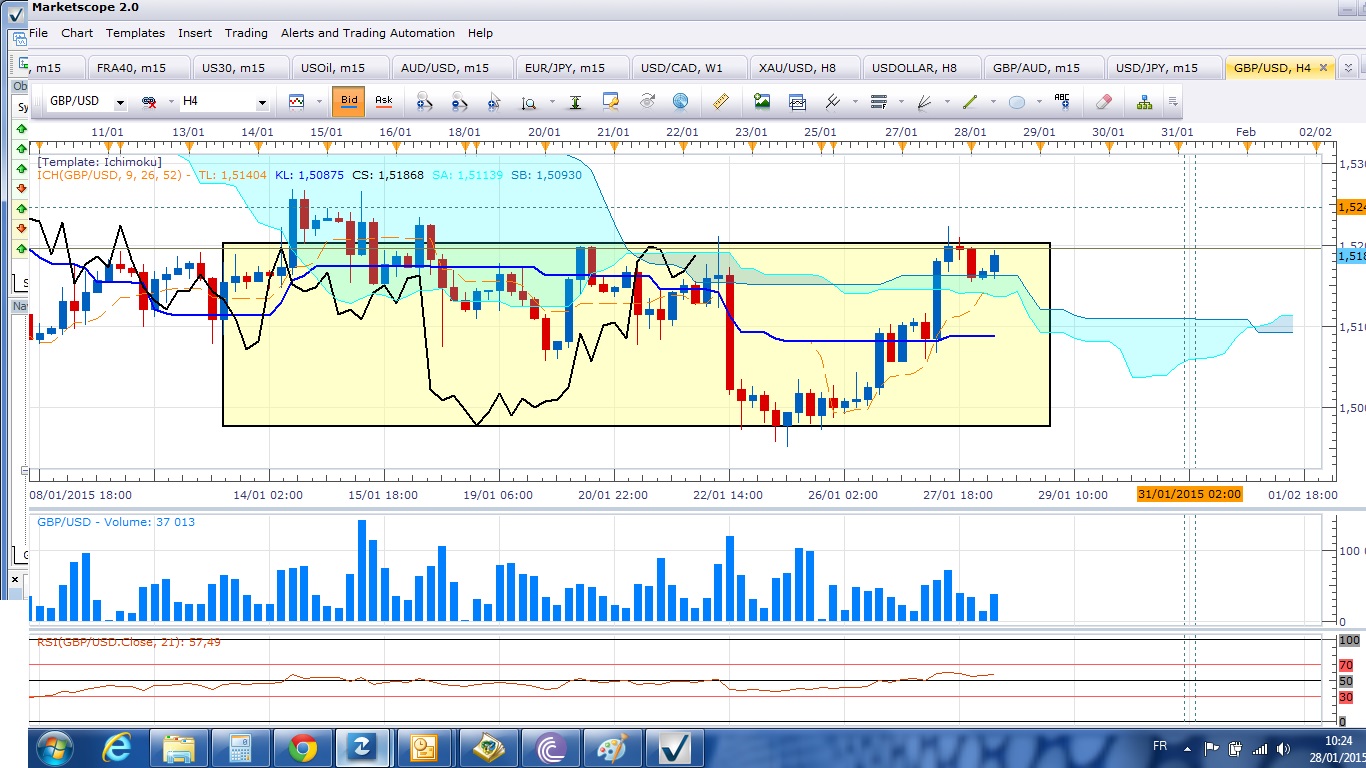Select the ellipse shape drawing tool
The height and width of the screenshot is (768, 1366).
[x=1017, y=101]
